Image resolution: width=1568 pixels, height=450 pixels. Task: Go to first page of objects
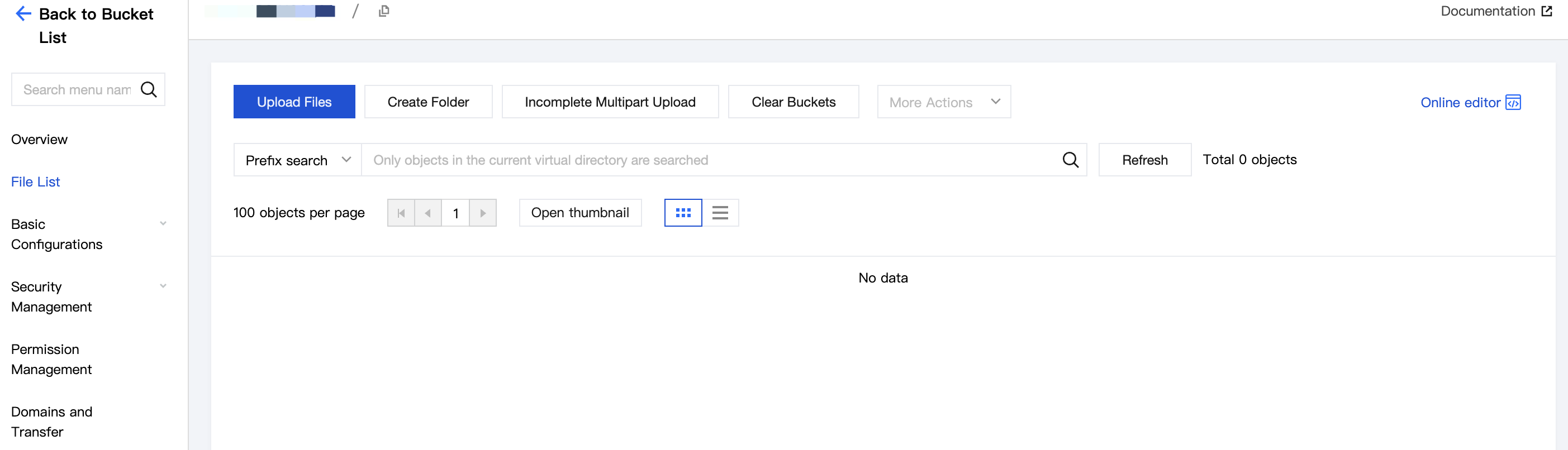tap(401, 213)
